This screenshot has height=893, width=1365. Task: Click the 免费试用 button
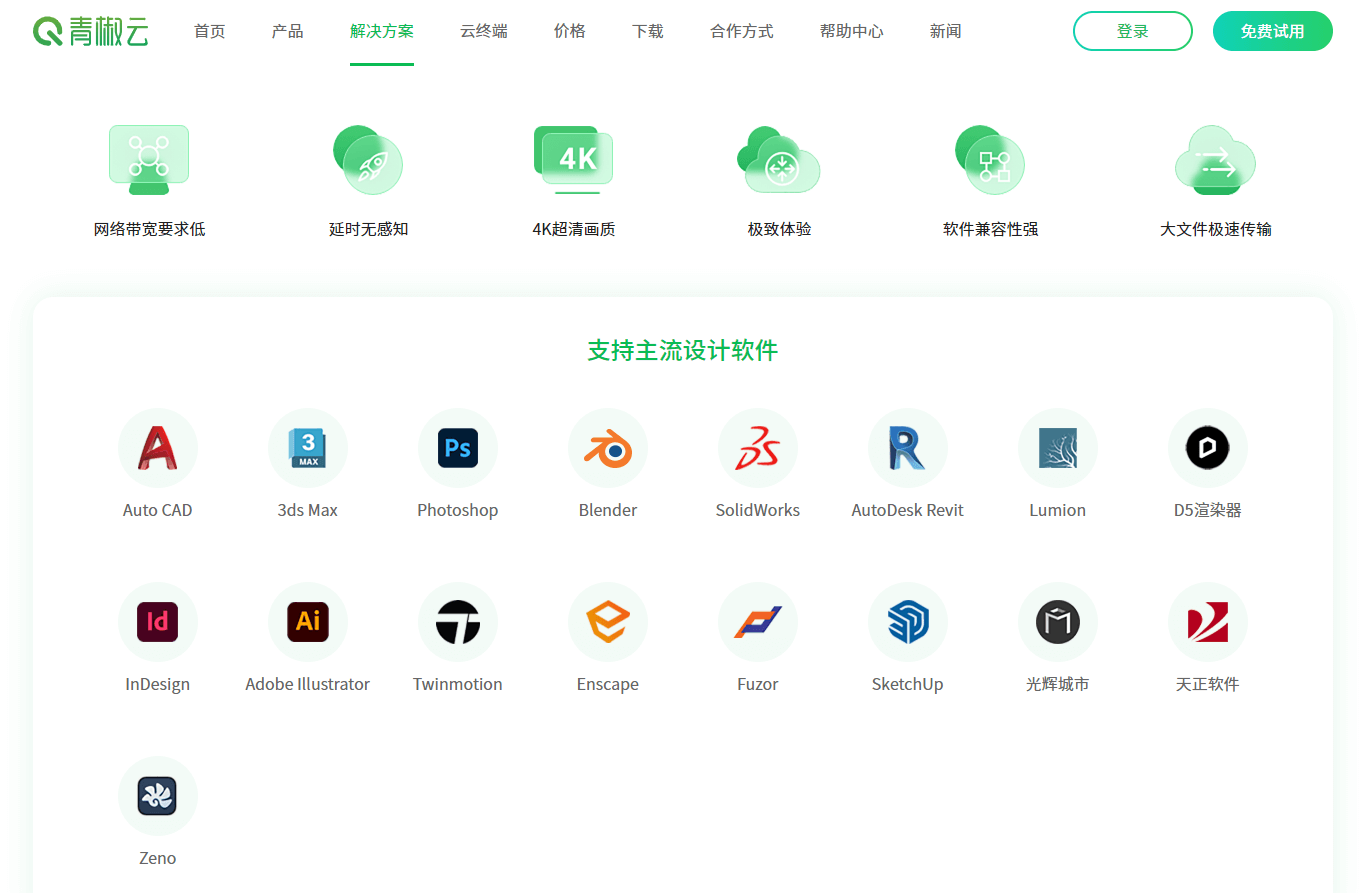click(1273, 31)
